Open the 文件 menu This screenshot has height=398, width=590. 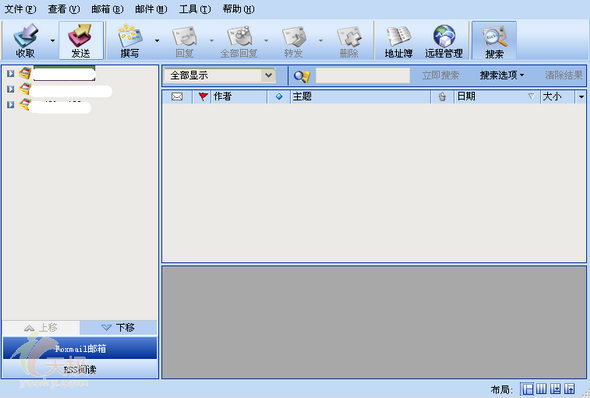(x=20, y=9)
